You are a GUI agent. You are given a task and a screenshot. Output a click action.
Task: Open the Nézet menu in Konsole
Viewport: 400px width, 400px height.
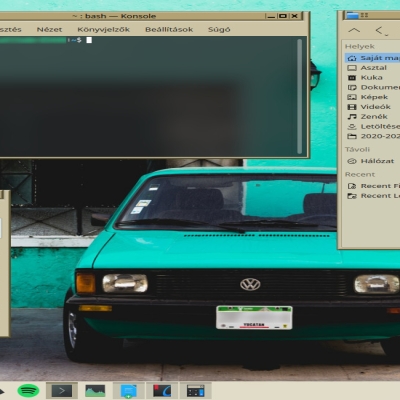[x=49, y=29]
